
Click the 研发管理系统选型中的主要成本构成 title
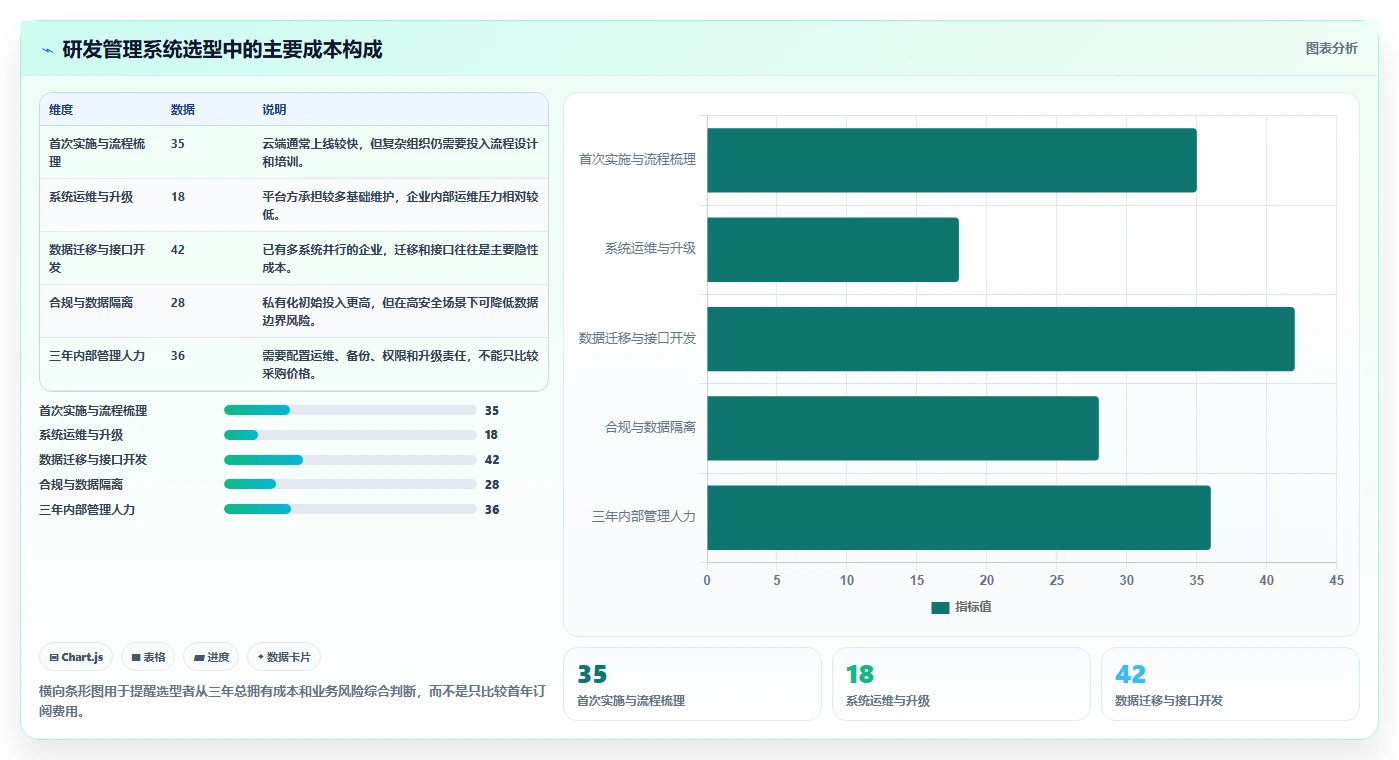click(222, 50)
